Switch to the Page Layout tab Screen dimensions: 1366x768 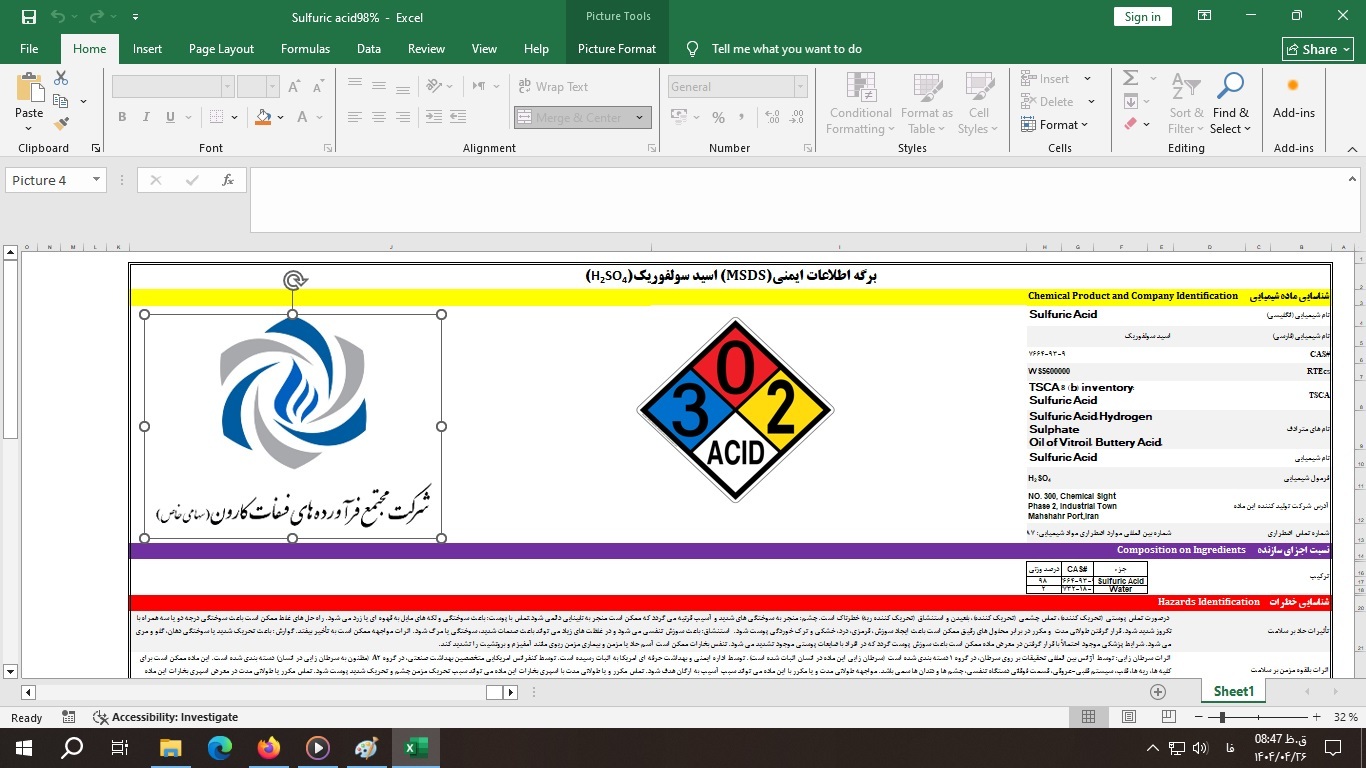point(221,48)
